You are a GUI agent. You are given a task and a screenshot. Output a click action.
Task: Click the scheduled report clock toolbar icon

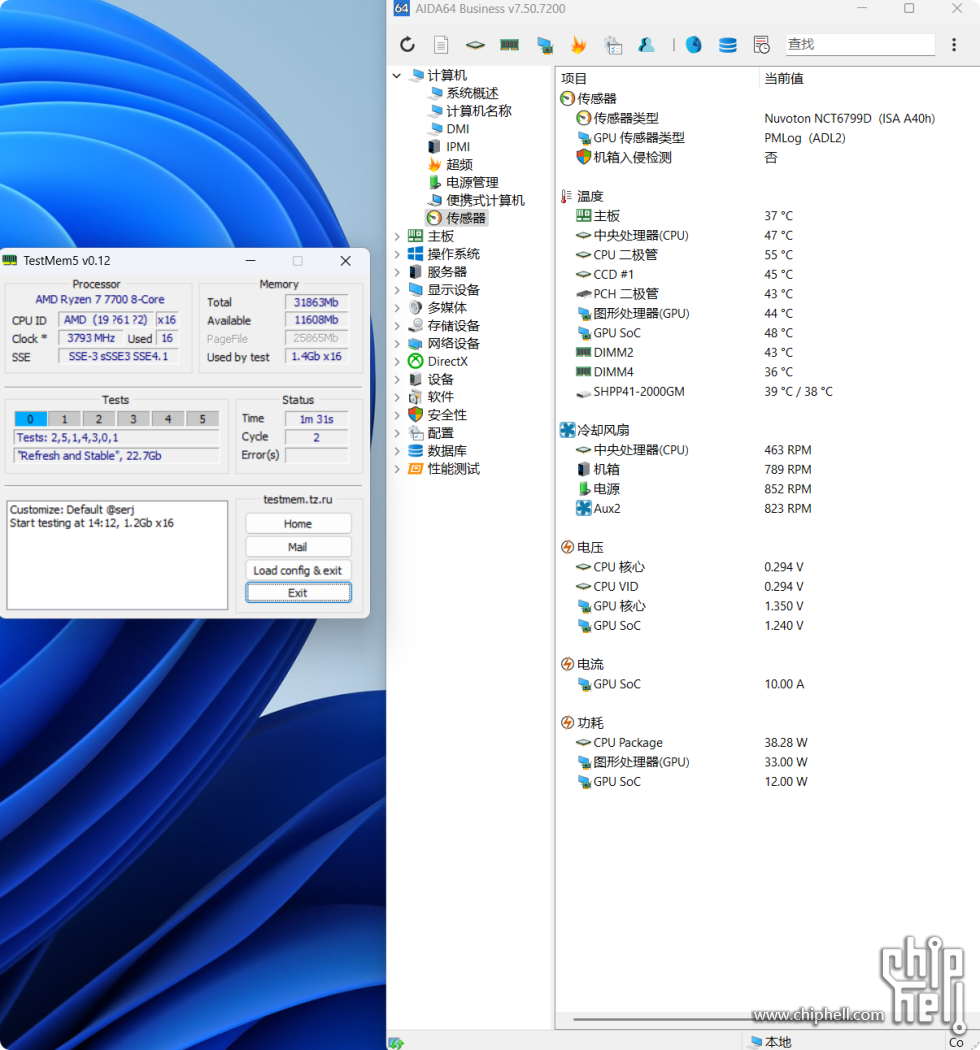762,45
